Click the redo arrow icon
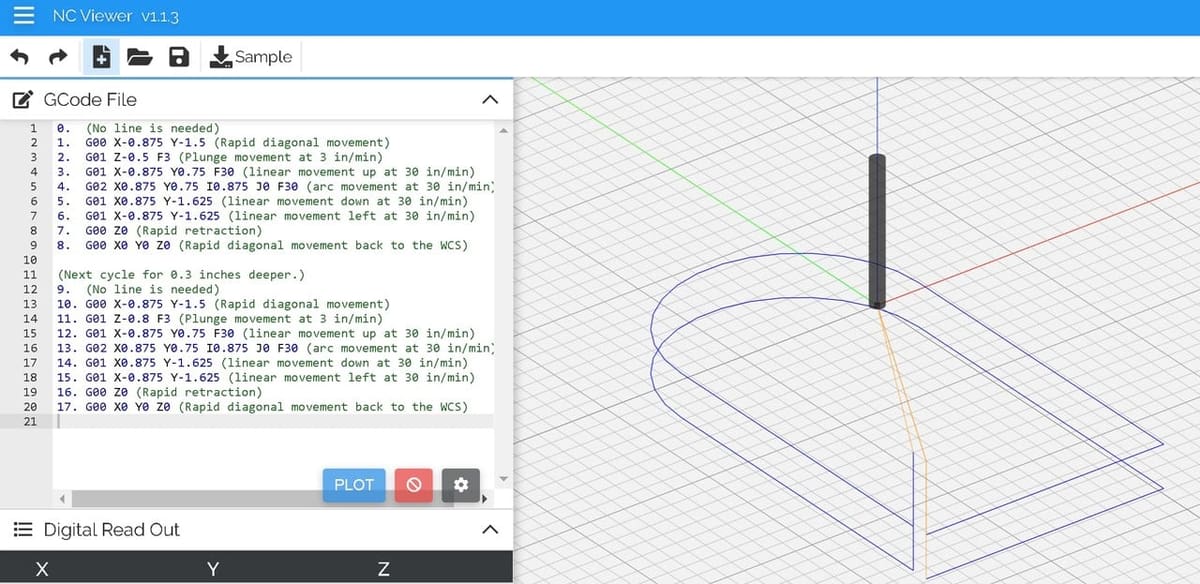The image size is (1200, 584). point(58,57)
